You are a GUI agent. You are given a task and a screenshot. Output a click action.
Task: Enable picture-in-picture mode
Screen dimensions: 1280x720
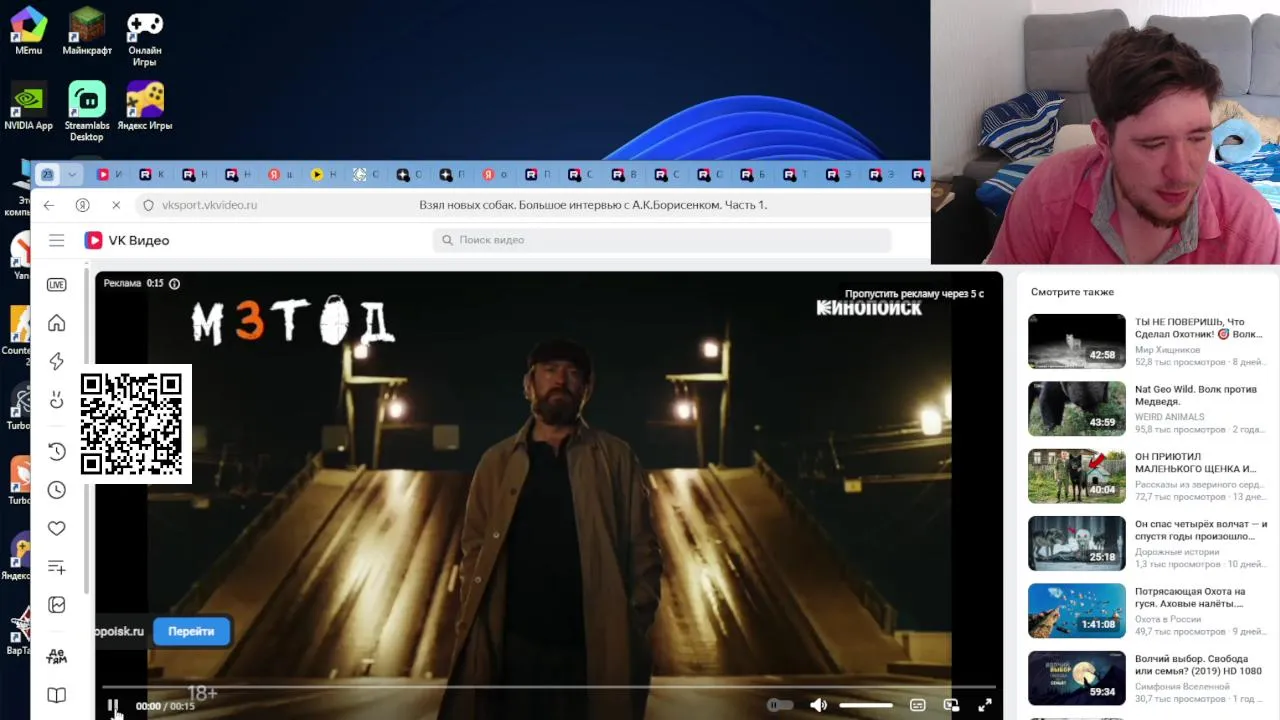[x=951, y=705]
